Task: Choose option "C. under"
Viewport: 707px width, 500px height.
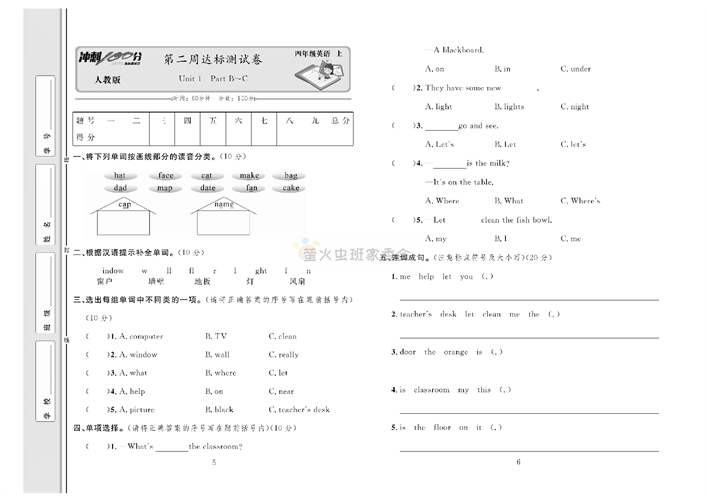Action: [x=575, y=69]
